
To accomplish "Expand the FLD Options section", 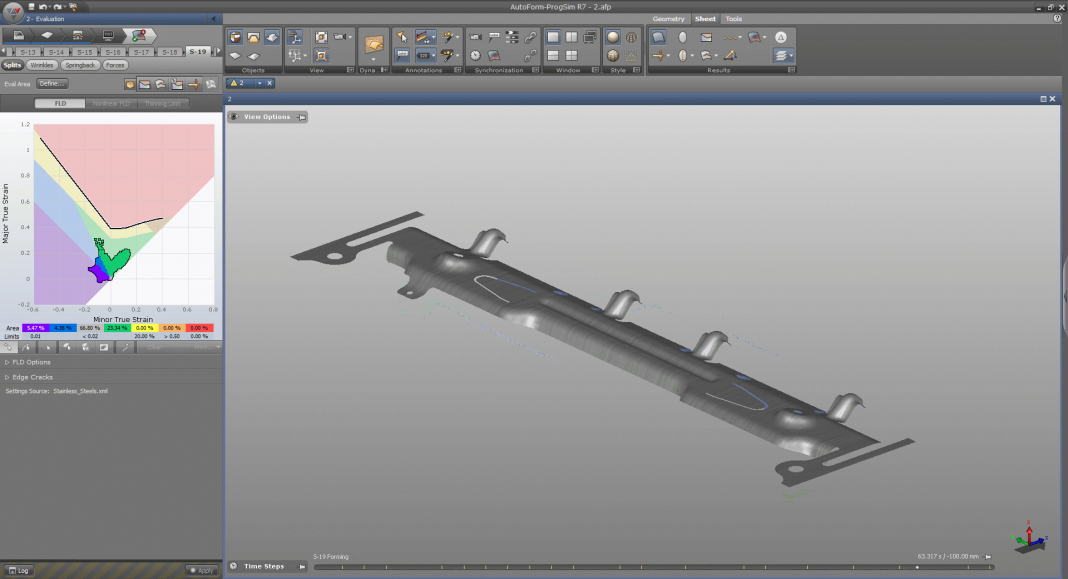I will [x=30, y=362].
